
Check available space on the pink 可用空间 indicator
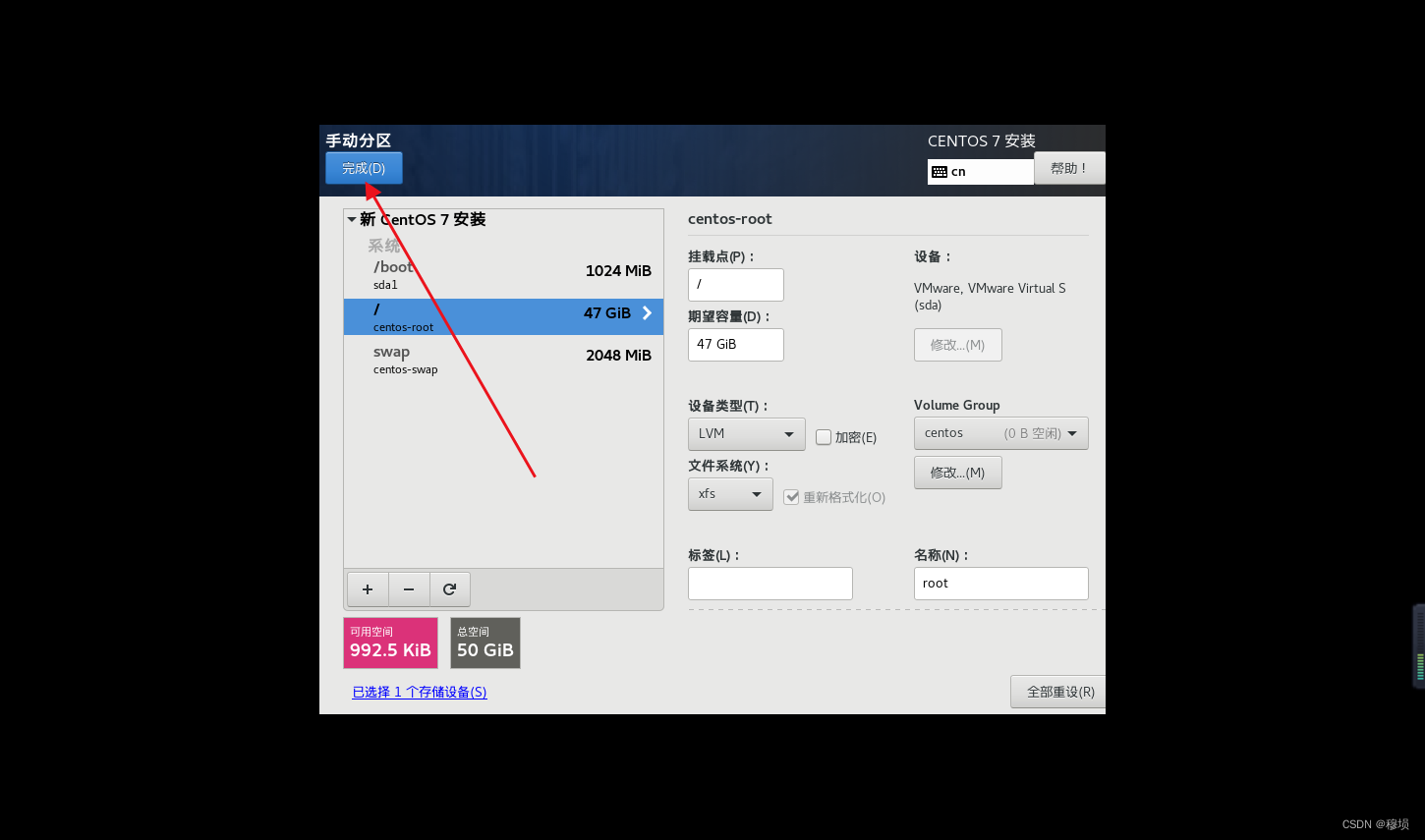390,643
